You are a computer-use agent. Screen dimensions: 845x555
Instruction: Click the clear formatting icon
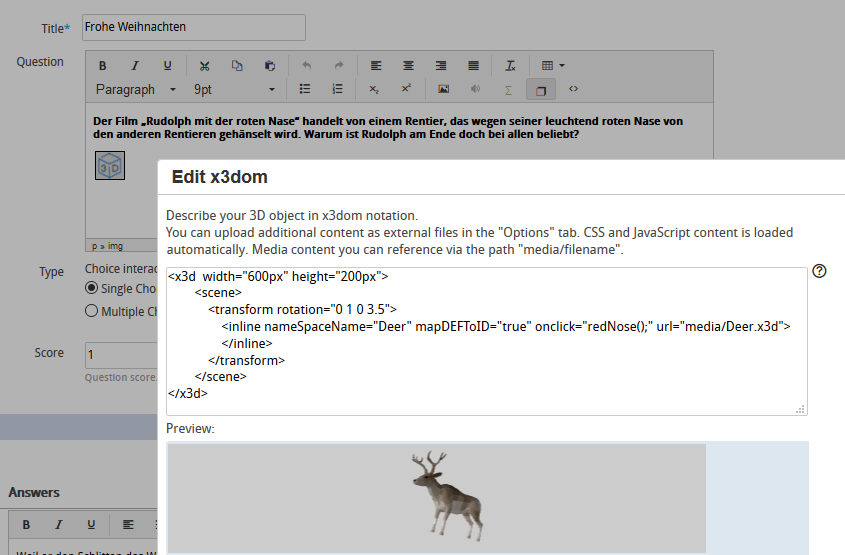pos(510,66)
